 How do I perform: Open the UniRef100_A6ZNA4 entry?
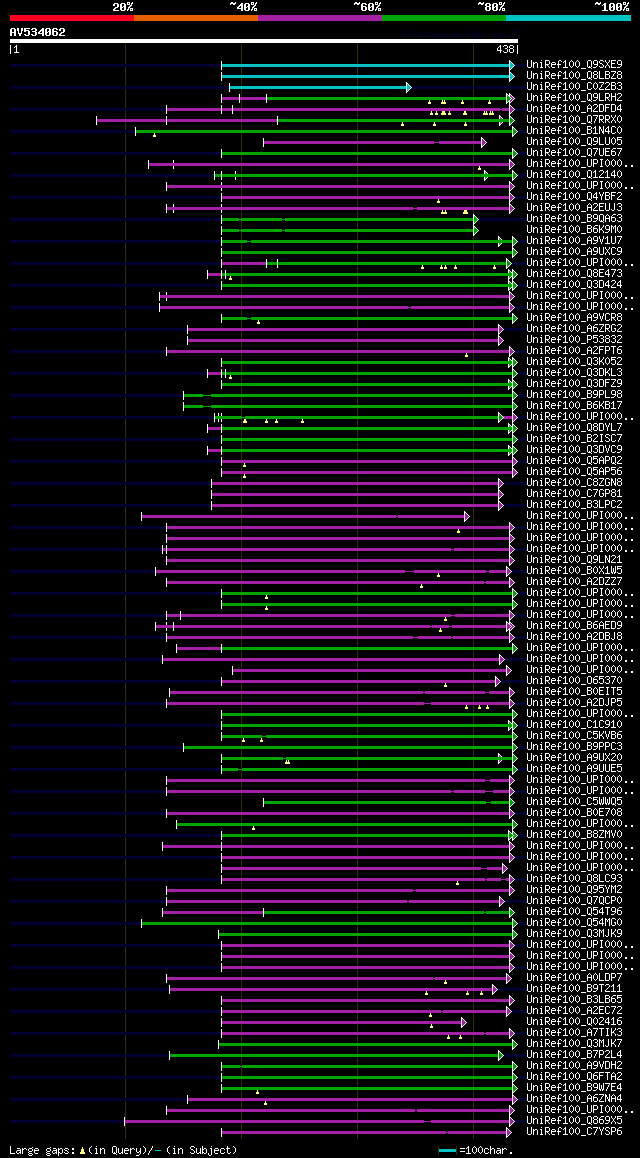click(574, 1100)
